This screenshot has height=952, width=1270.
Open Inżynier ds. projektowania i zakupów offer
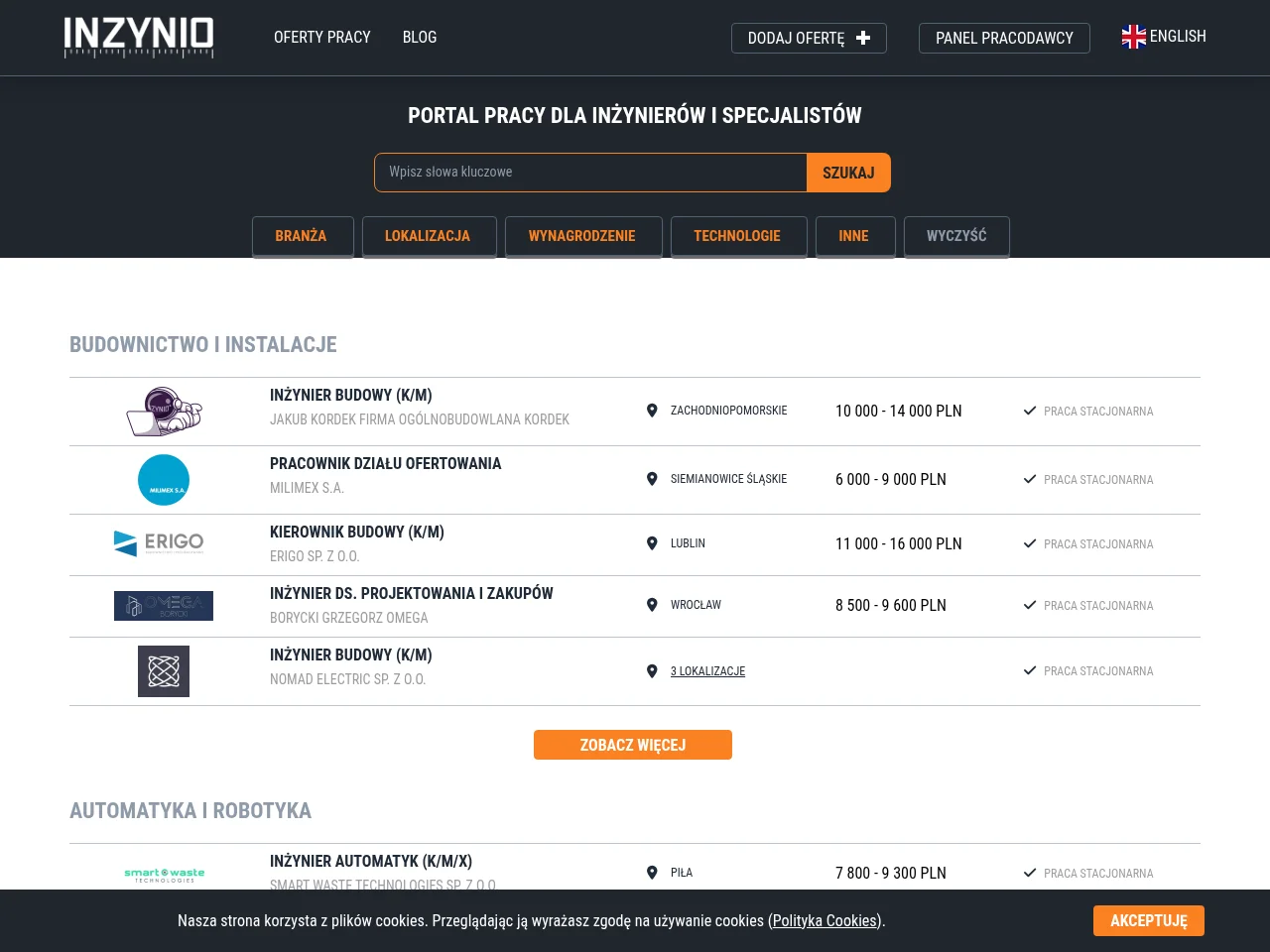tap(412, 593)
